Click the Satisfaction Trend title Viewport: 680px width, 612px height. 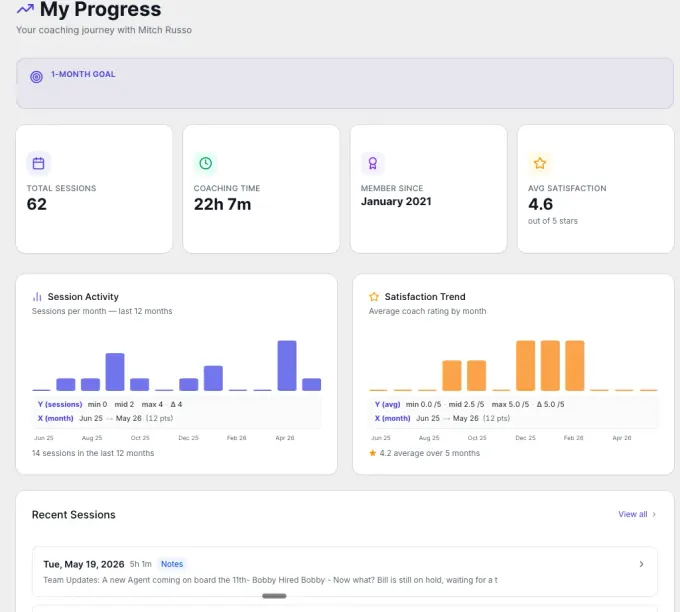425,297
